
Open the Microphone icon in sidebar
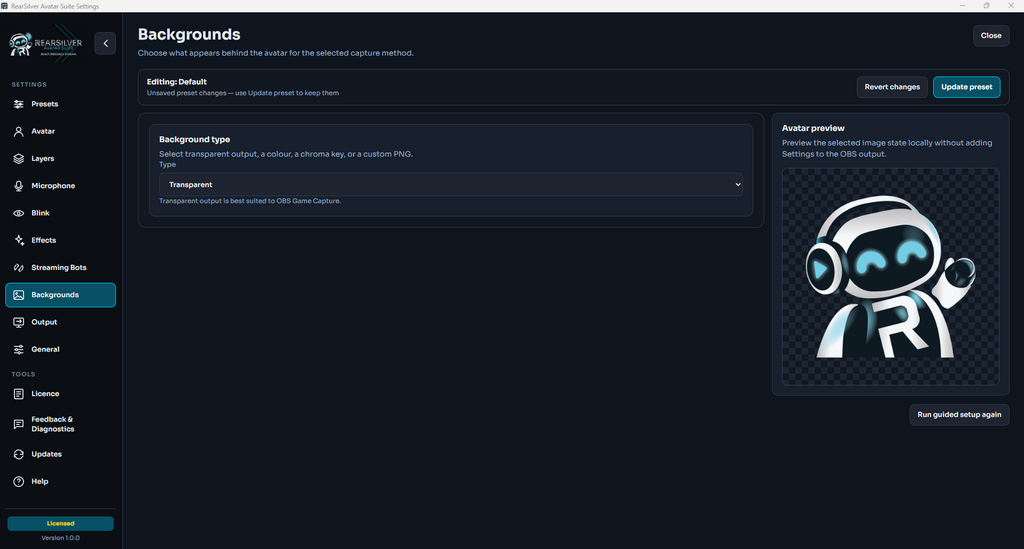tap(18, 186)
